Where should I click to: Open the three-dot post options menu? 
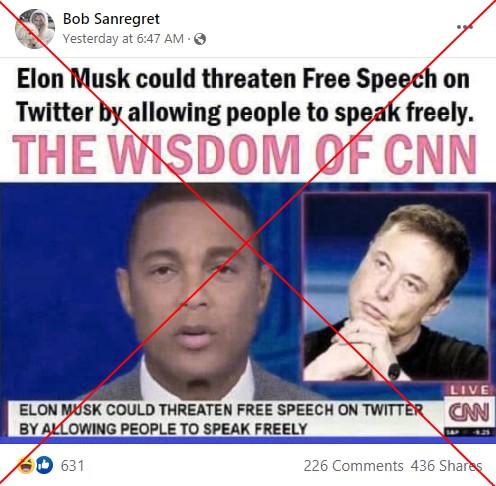coord(465,27)
